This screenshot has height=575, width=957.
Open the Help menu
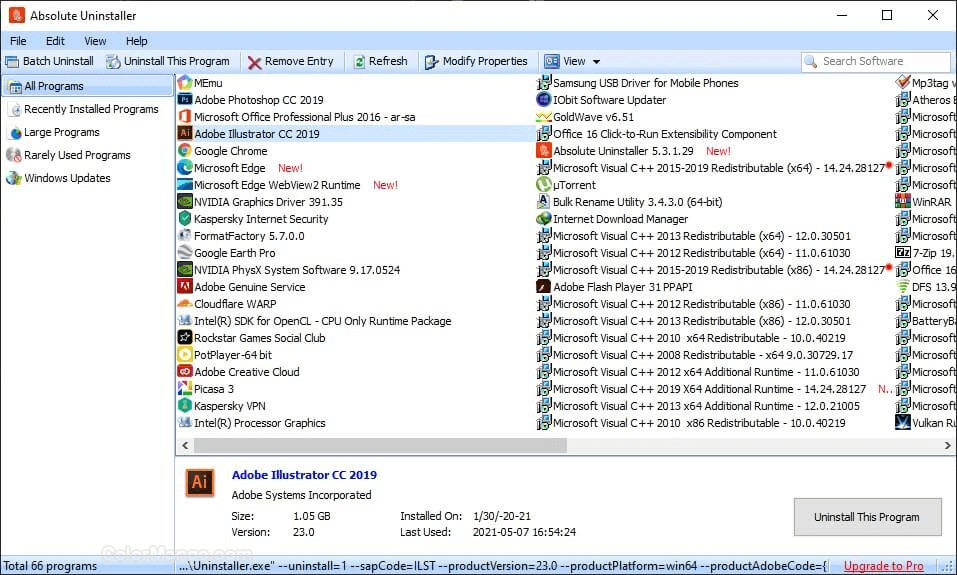(137, 41)
